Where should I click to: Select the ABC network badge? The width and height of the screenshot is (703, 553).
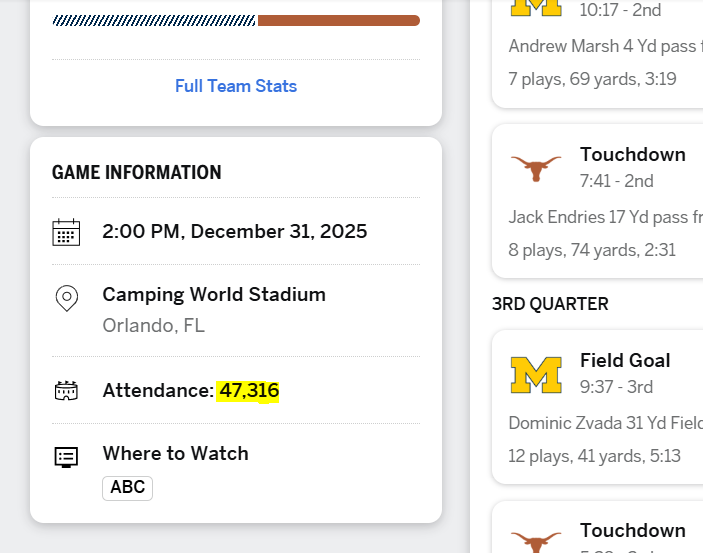(127, 488)
